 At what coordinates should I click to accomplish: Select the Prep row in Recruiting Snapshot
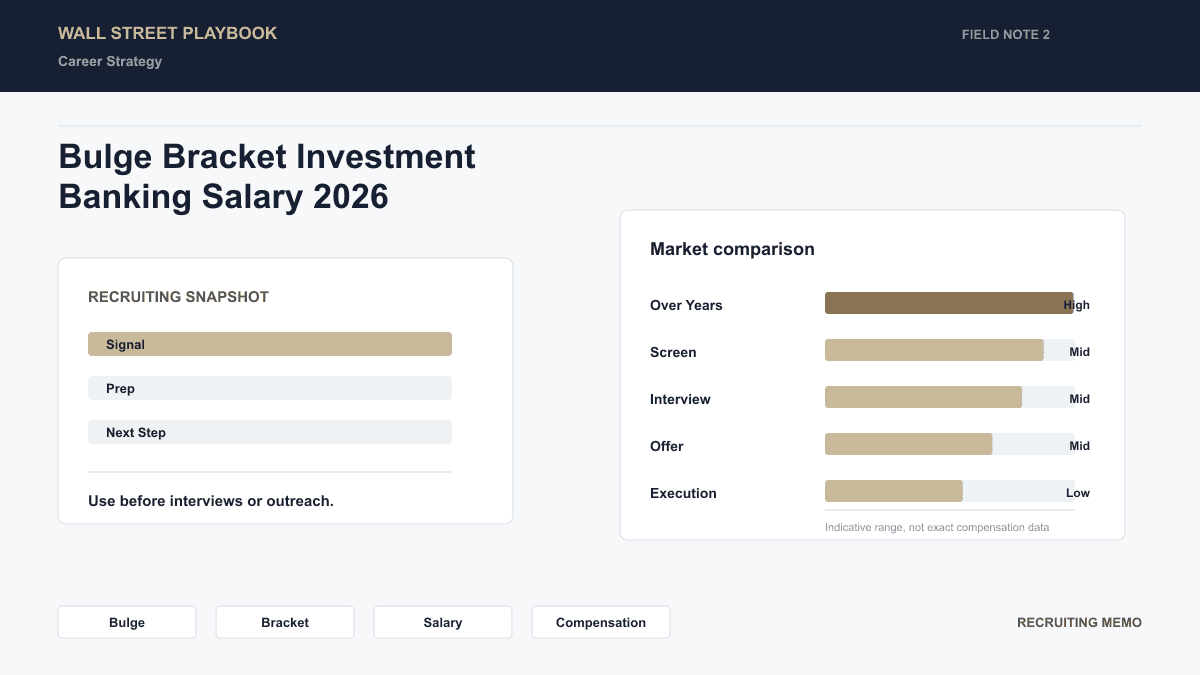tap(270, 388)
